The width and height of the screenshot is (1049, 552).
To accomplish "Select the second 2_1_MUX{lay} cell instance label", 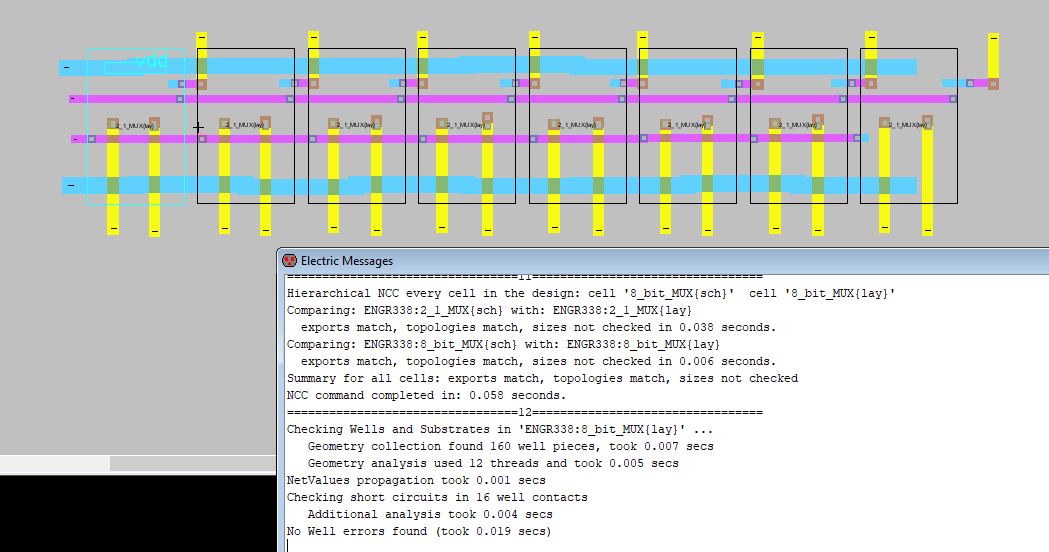I will coord(245,126).
